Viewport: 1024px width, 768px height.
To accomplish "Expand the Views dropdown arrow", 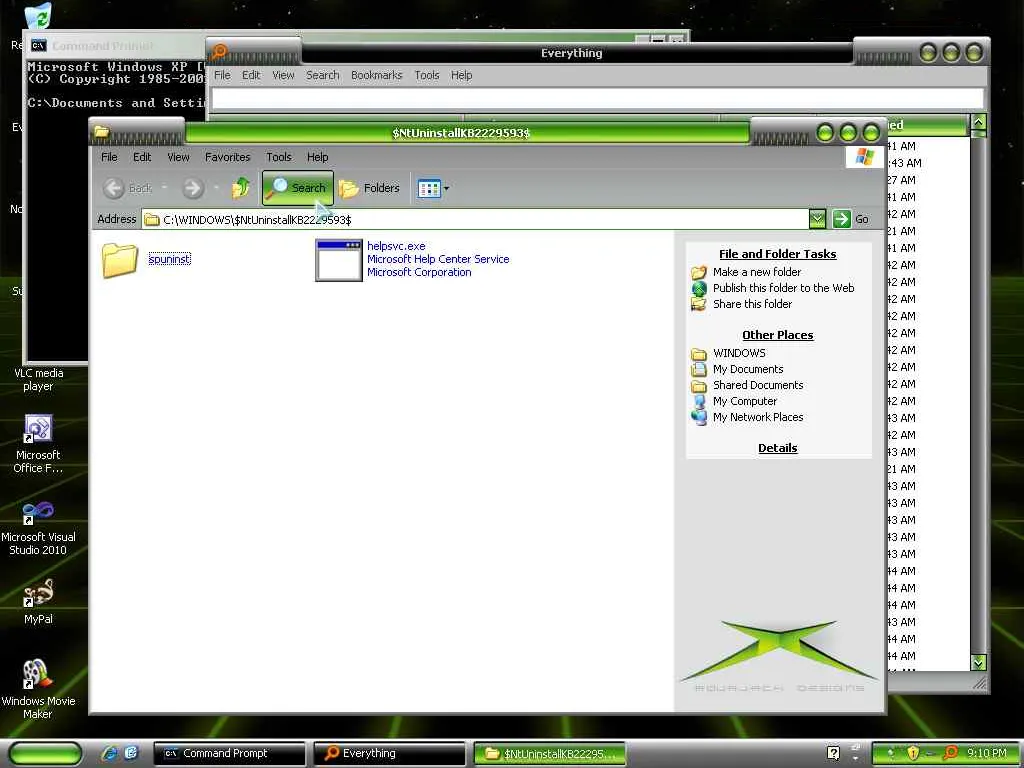I will pos(447,189).
